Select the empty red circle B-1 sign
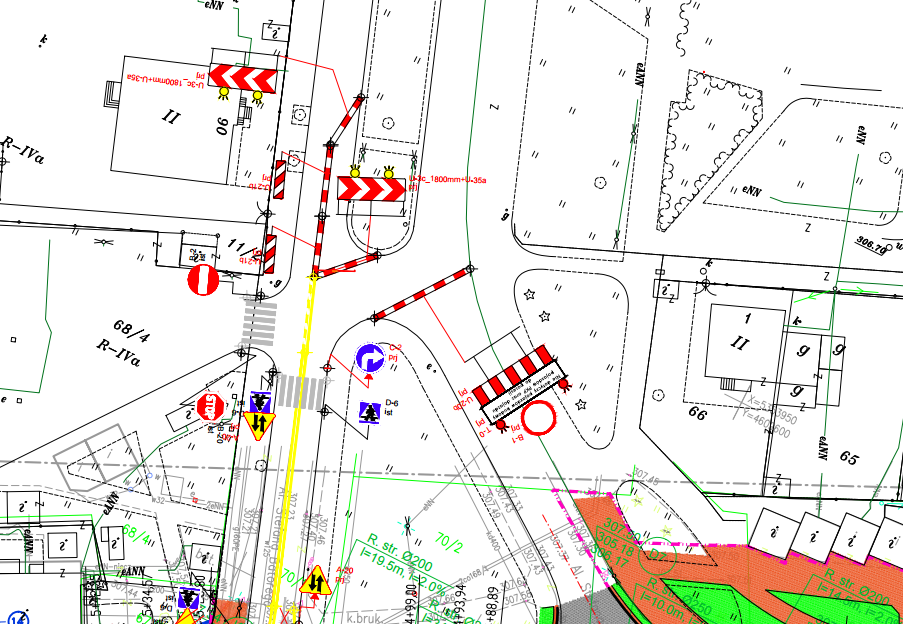Screen dimensions: 903x624 [540, 418]
